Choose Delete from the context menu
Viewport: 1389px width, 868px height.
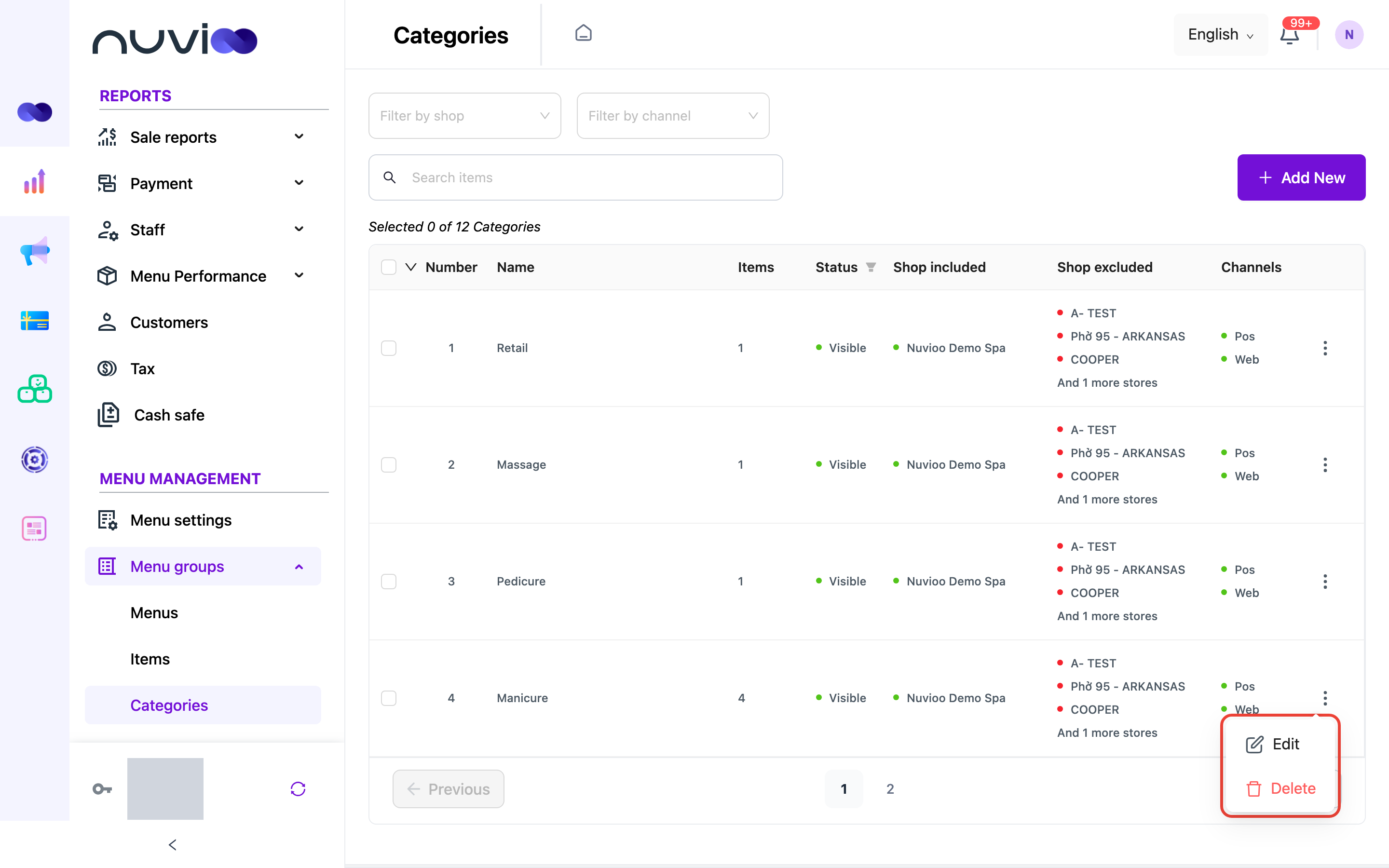[x=1280, y=788]
